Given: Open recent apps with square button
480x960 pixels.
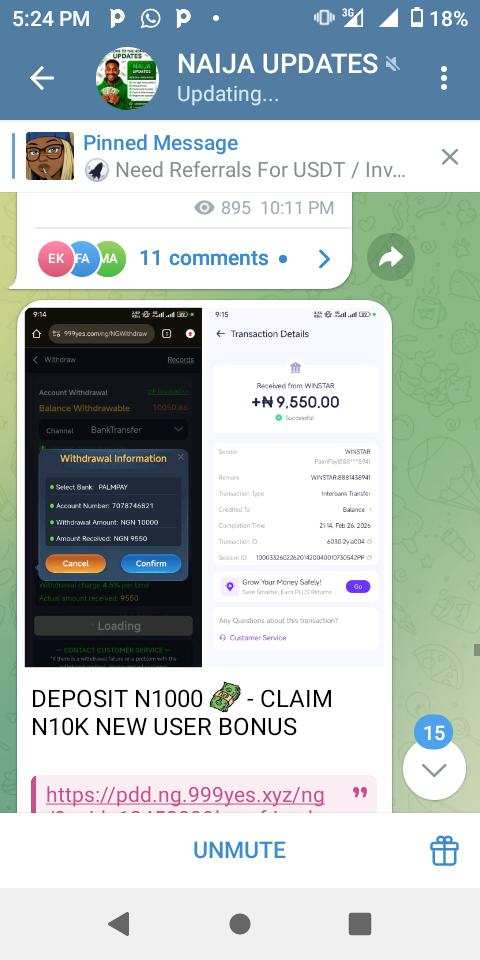Looking at the screenshot, I should coord(360,923).
